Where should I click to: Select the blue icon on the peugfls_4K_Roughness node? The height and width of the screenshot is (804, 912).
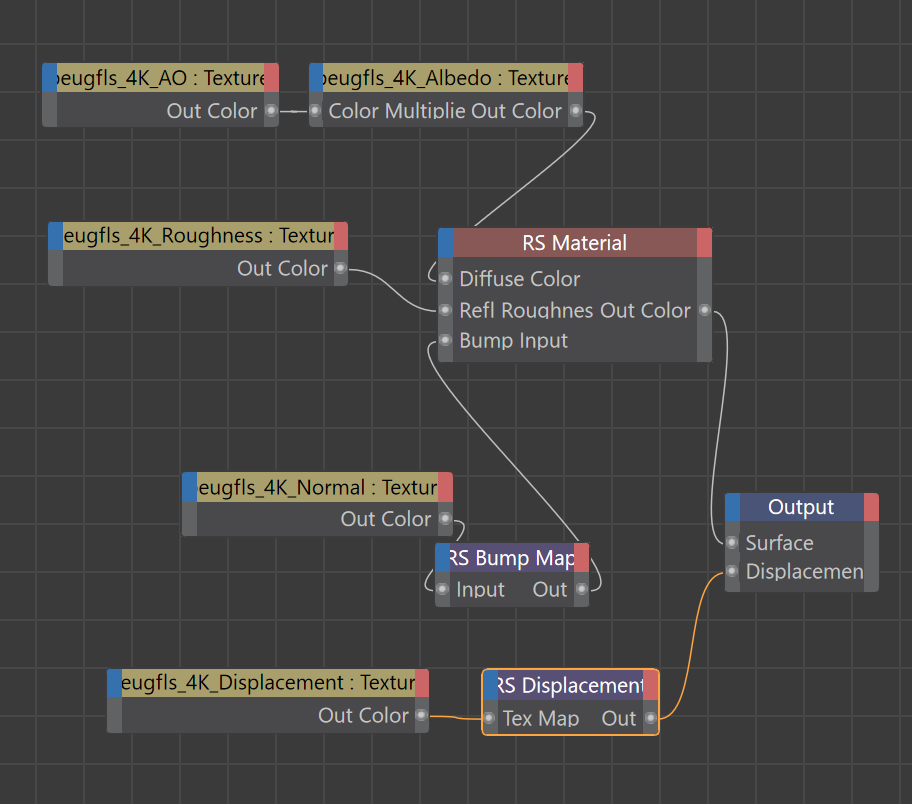tap(55, 235)
